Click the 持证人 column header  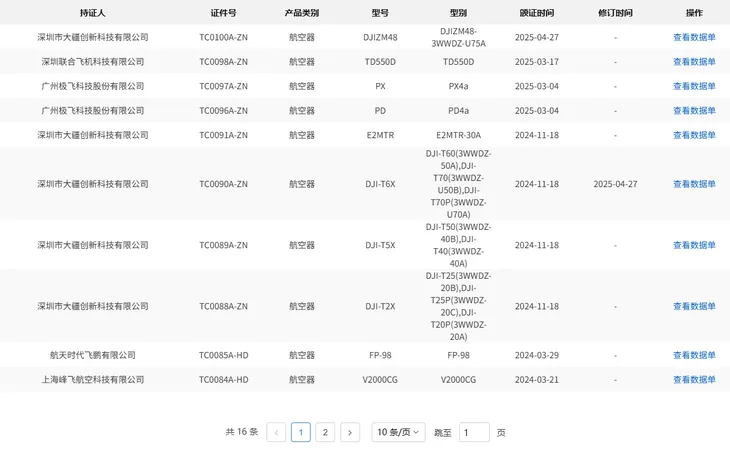coord(93,13)
